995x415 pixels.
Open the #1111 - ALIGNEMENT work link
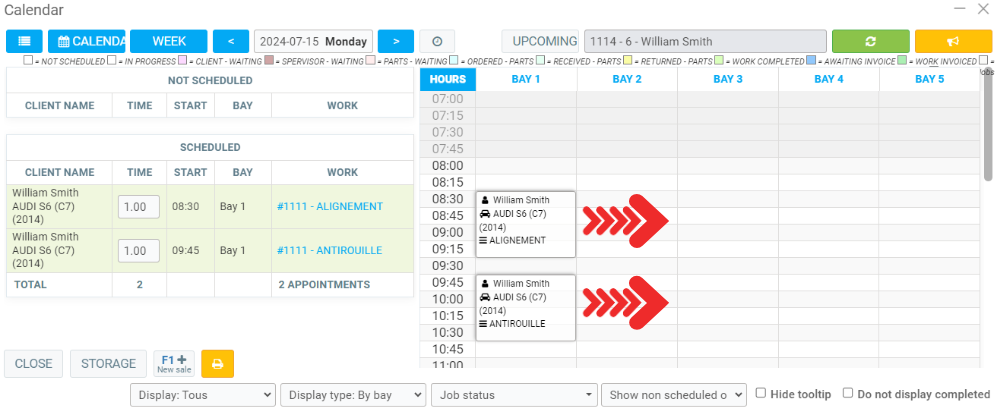[330, 206]
